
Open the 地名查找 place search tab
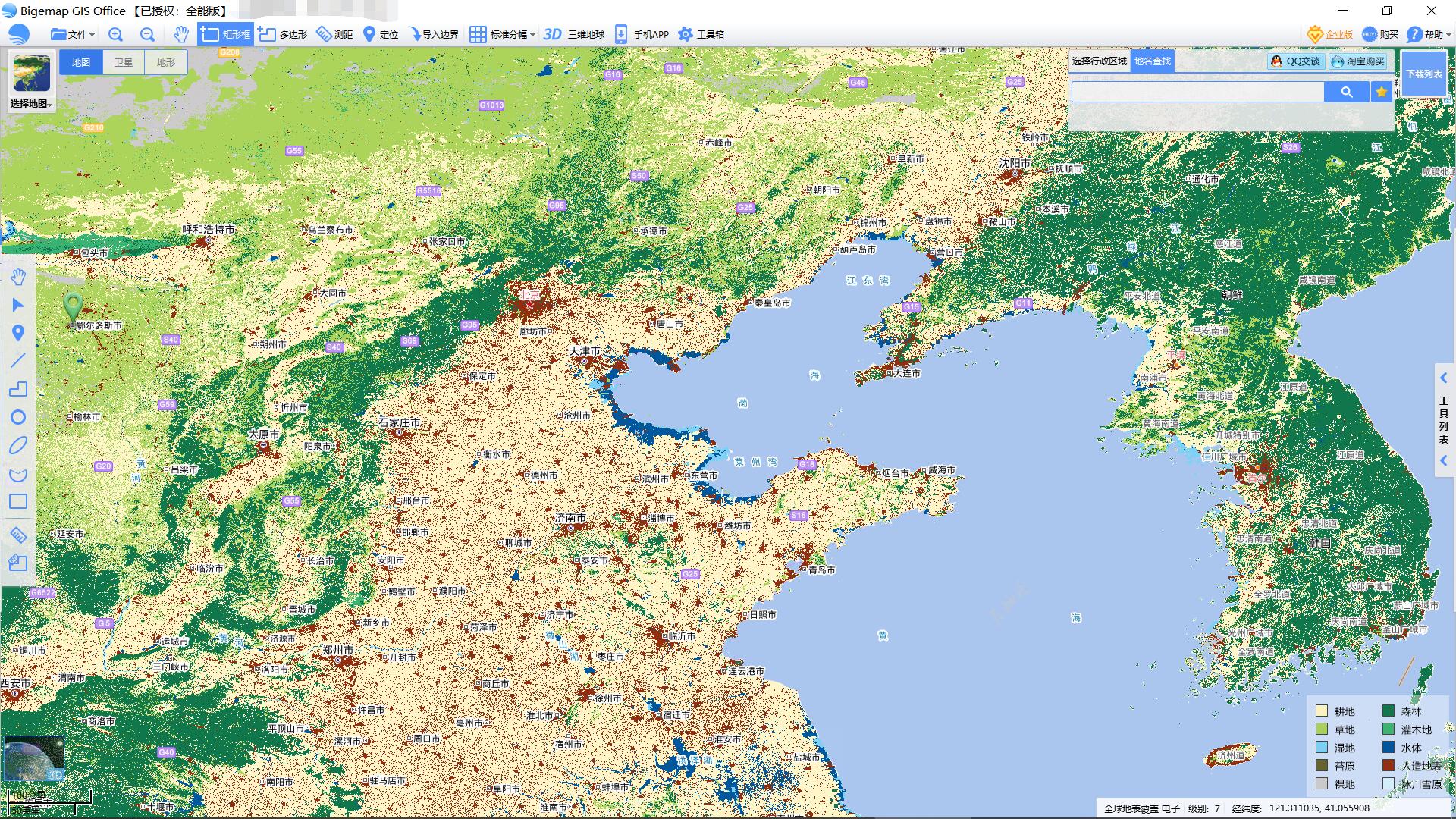1153,61
